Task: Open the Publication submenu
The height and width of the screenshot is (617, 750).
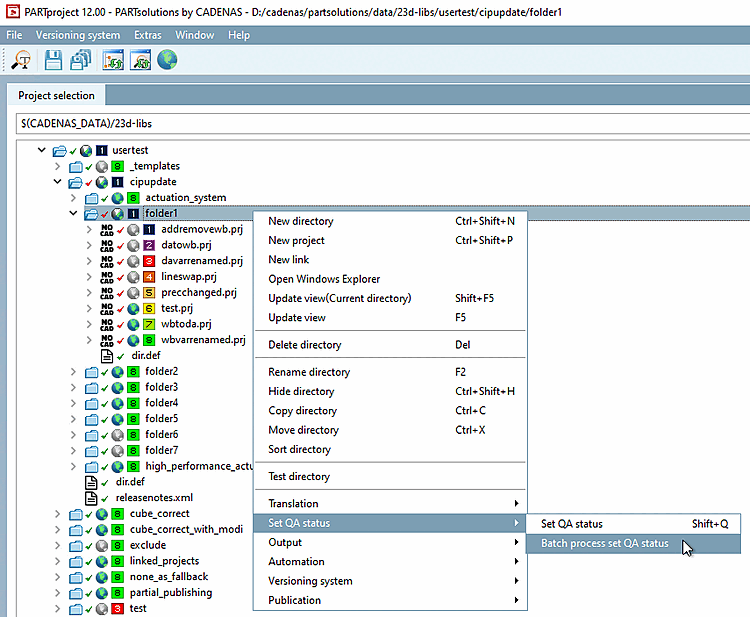Action: pos(390,600)
